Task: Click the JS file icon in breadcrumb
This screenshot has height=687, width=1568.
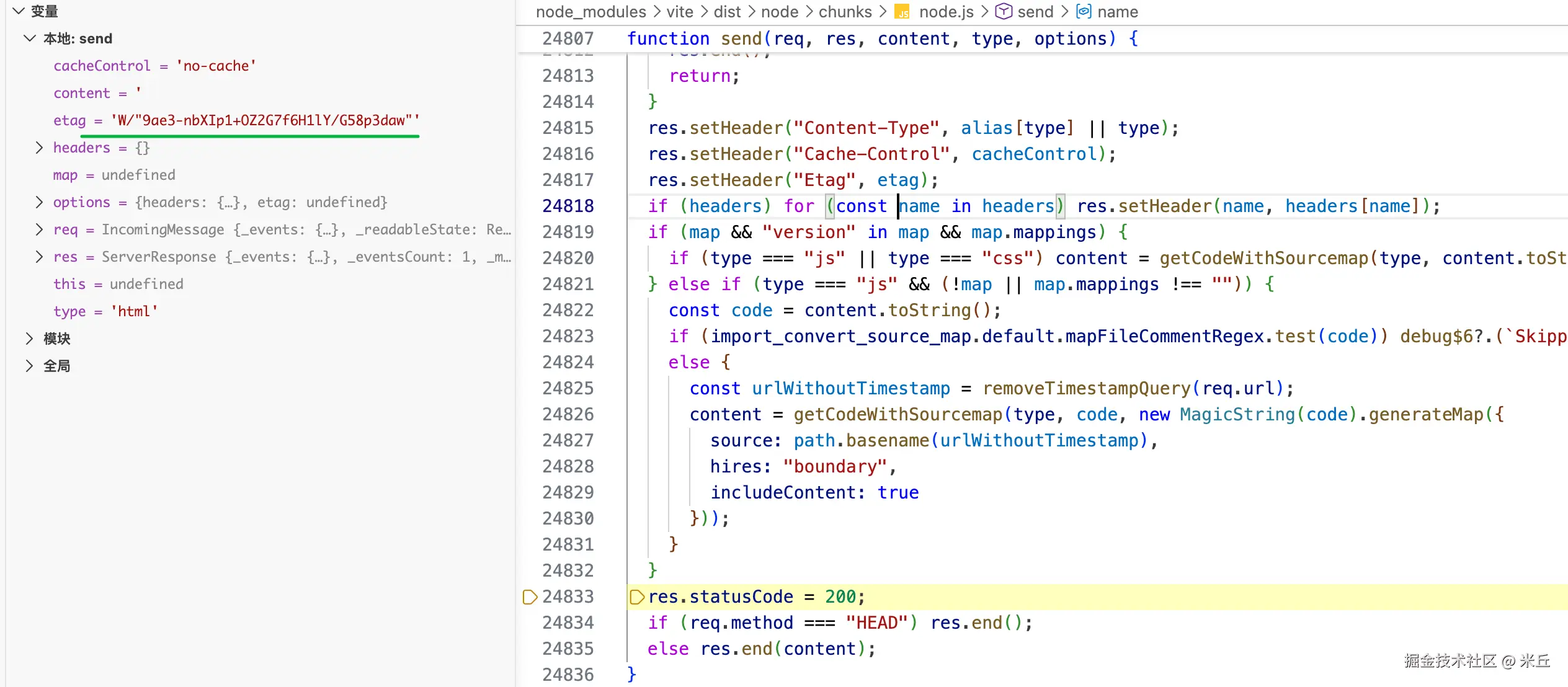Action: point(902,12)
